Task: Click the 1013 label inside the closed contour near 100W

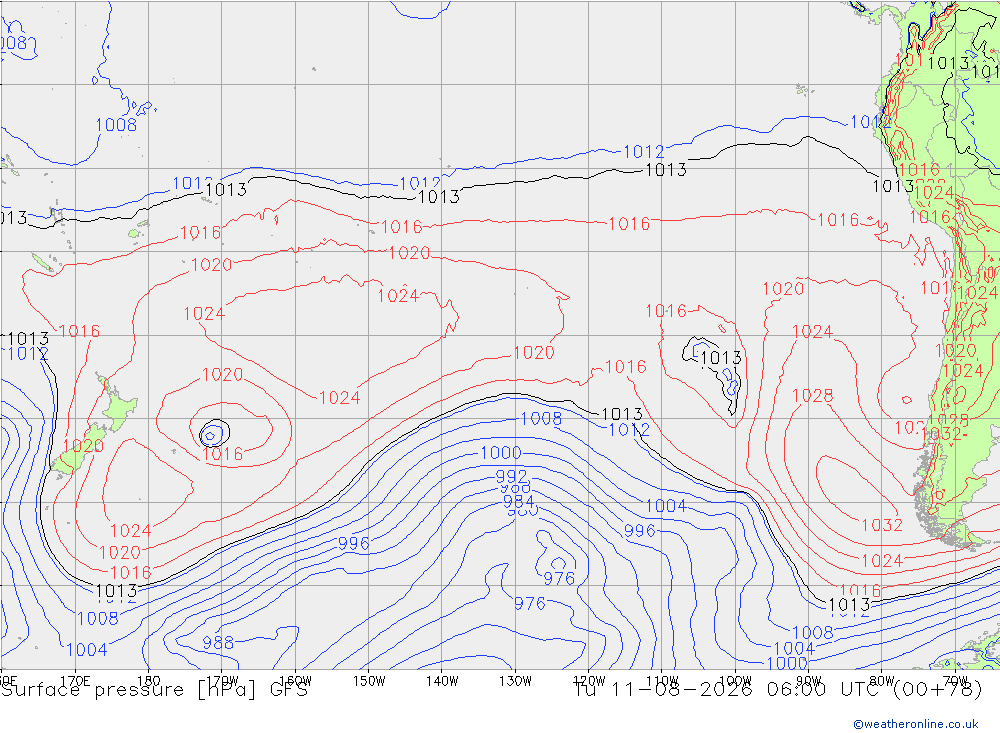Action: pos(721,358)
